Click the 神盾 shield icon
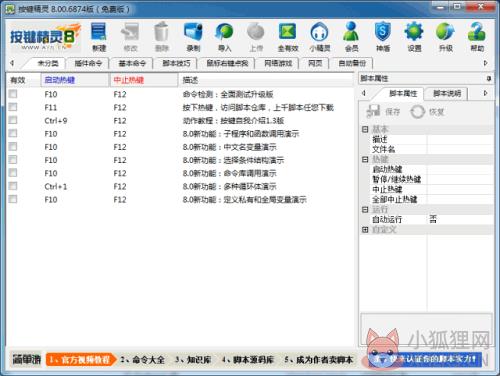 click(x=383, y=37)
